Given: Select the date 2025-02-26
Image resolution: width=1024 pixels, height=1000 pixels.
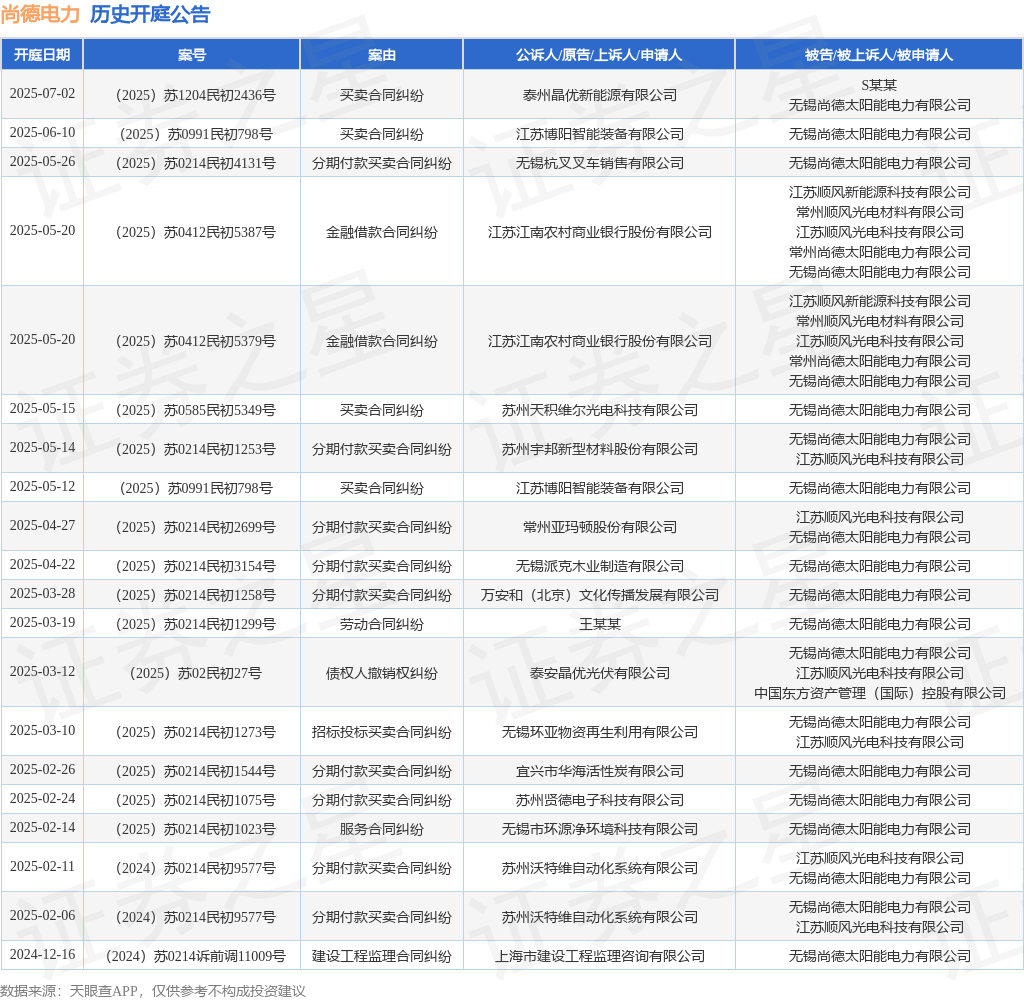Looking at the screenshot, I should [x=42, y=769].
